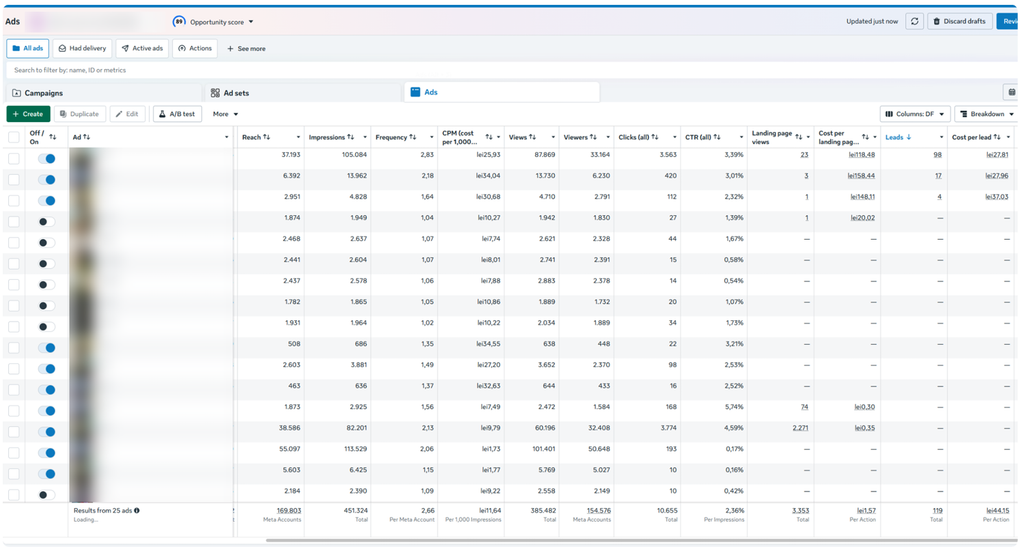This screenshot has height=549, width=1024.
Task: Switch to the Campaigns tab
Action: [x=103, y=93]
